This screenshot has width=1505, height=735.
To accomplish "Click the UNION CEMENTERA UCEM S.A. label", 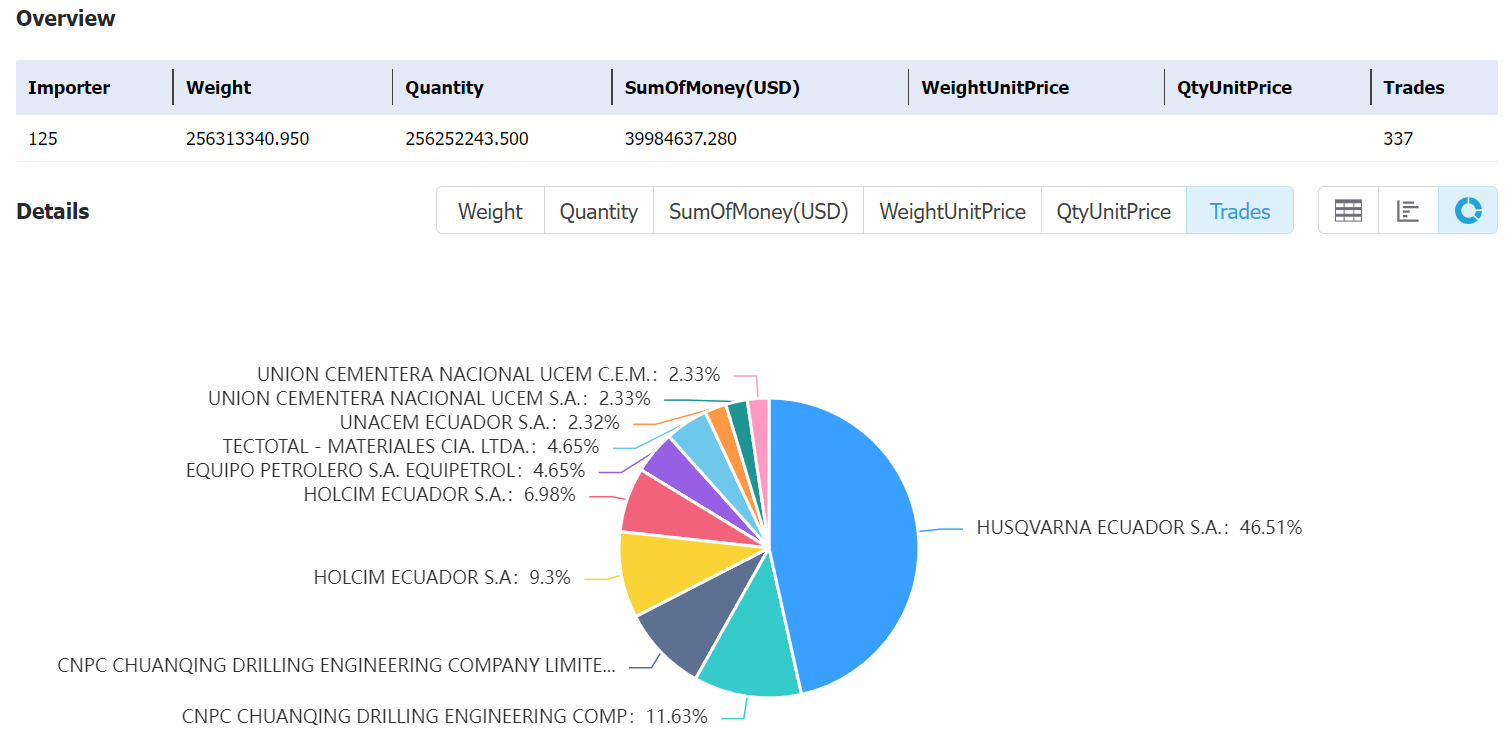I will click(x=430, y=398).
